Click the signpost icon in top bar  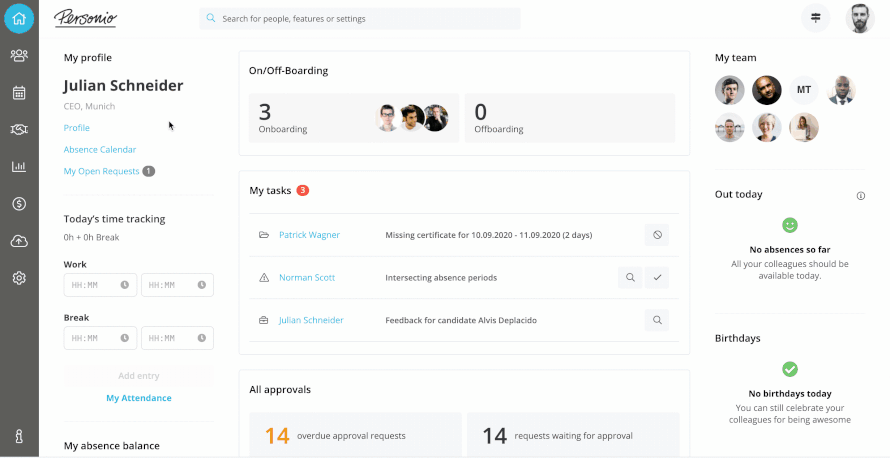pos(816,18)
